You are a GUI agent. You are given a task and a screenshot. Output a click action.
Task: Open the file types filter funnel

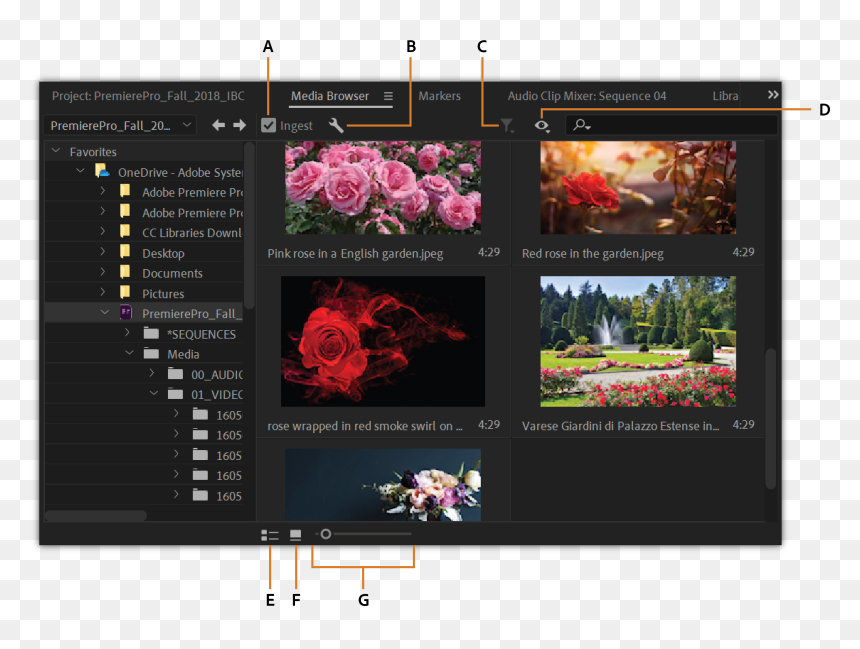coord(507,126)
